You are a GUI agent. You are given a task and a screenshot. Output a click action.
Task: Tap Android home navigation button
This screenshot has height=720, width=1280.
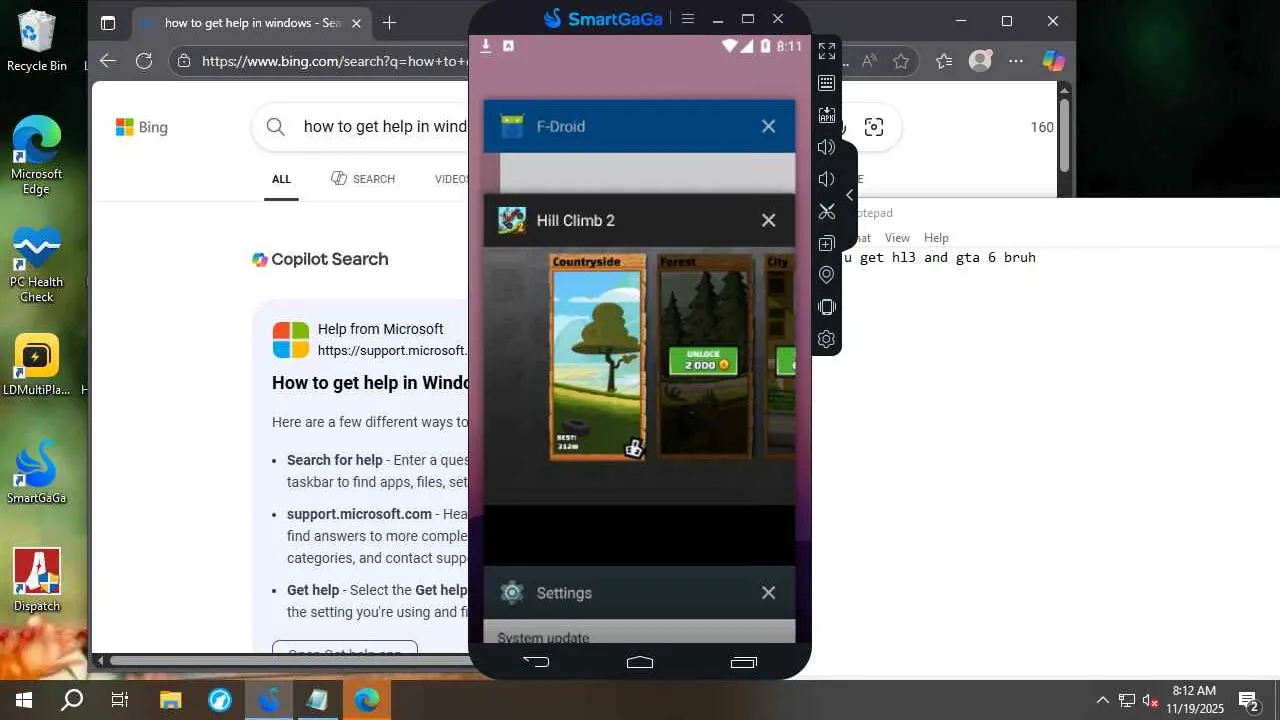pos(640,661)
